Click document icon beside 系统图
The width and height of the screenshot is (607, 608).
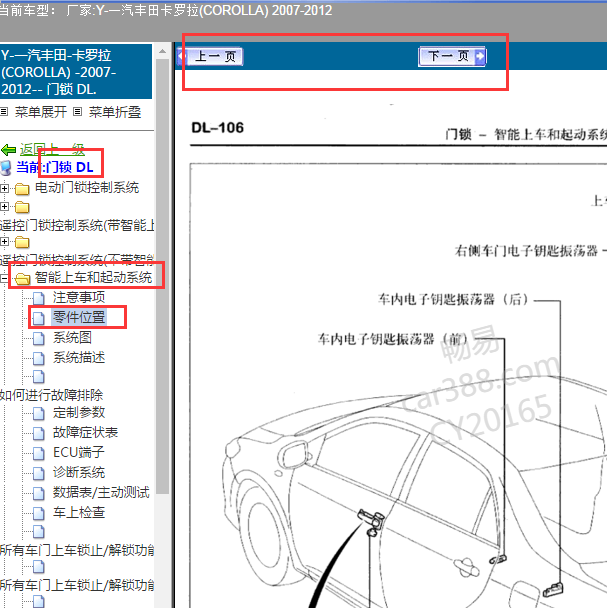[x=38, y=338]
